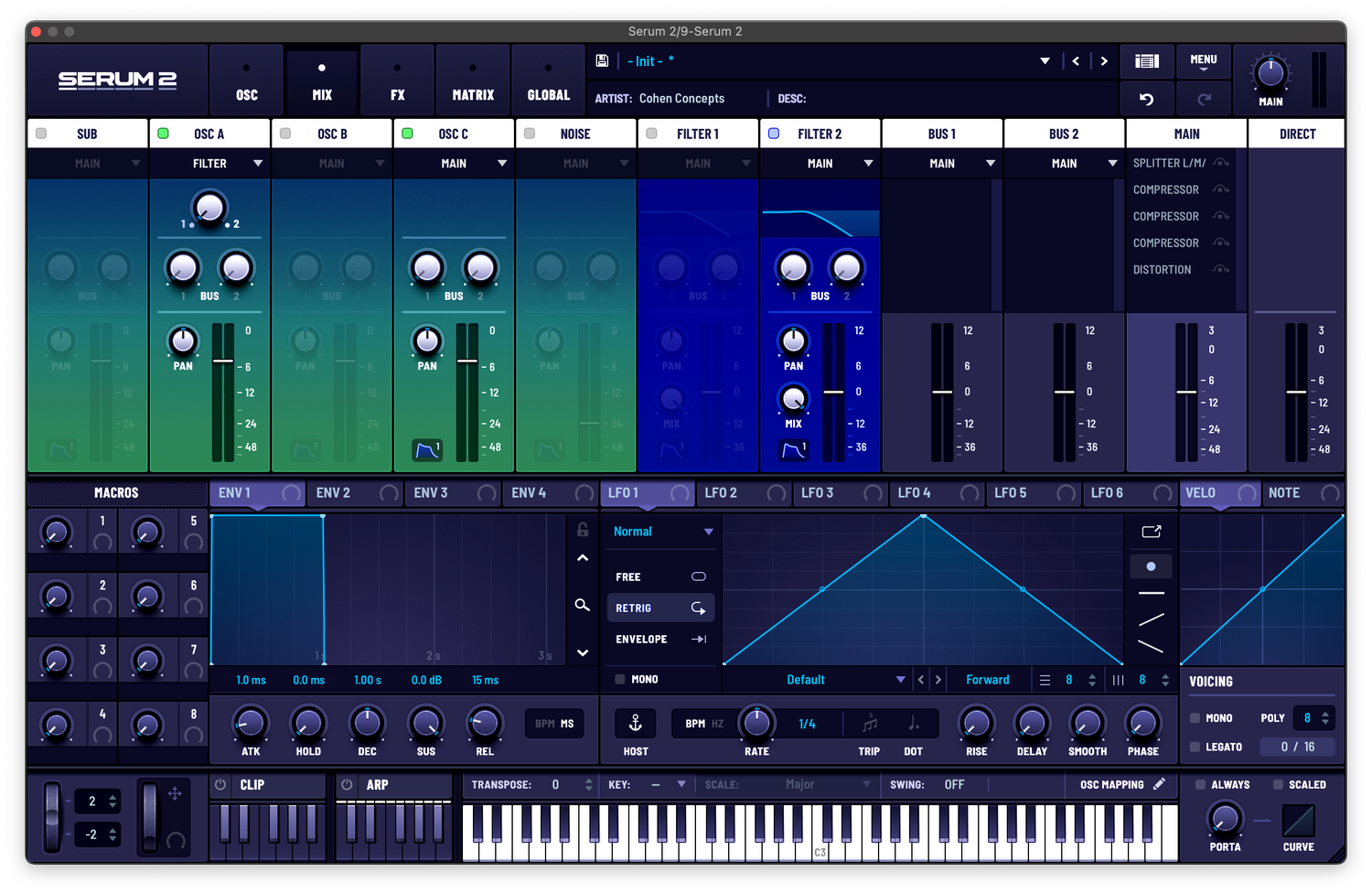Enable the MONO voicing checkbox
The width and height of the screenshot is (1372, 894).
pos(1195,718)
